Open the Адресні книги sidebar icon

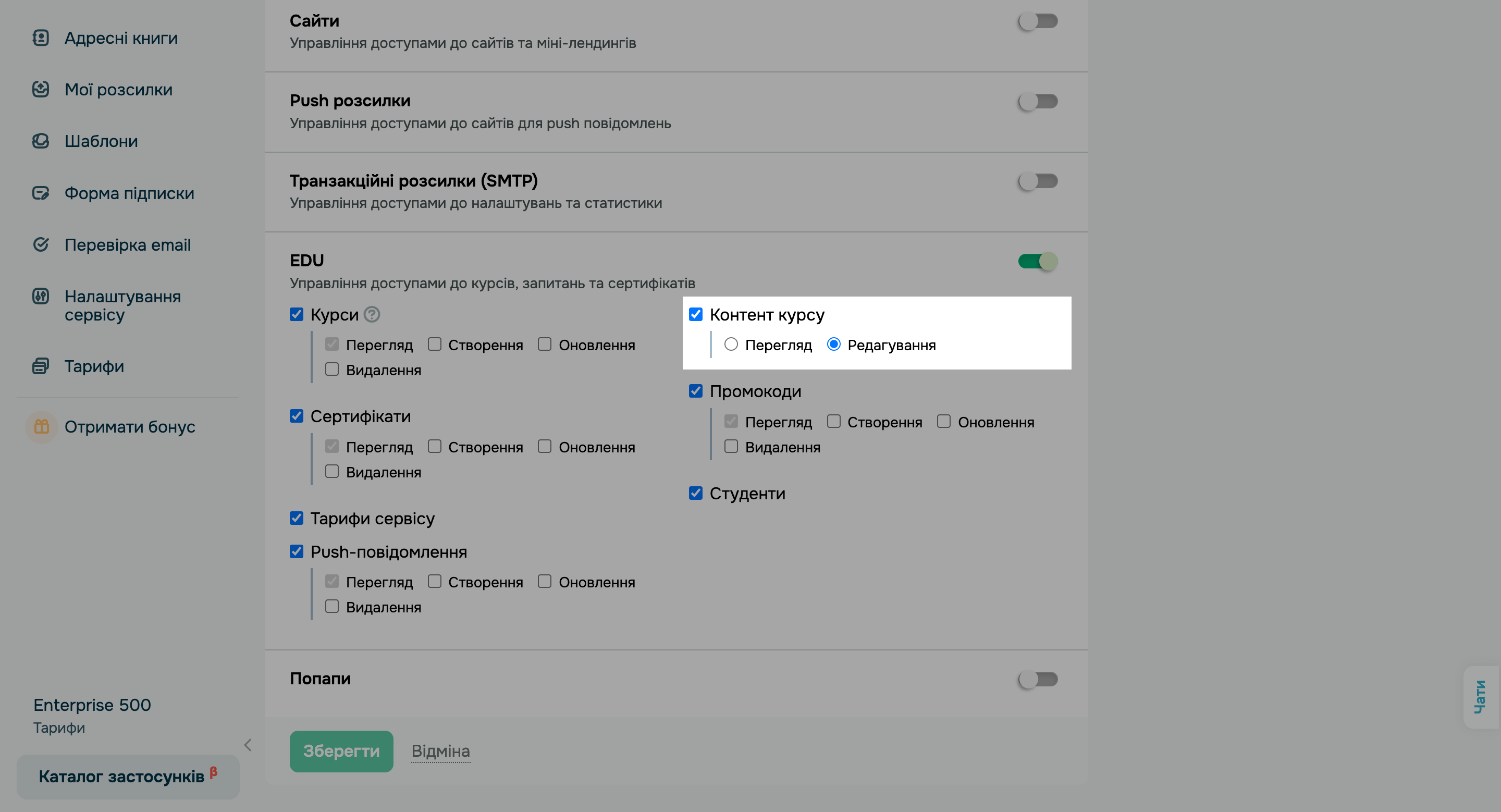(x=41, y=38)
